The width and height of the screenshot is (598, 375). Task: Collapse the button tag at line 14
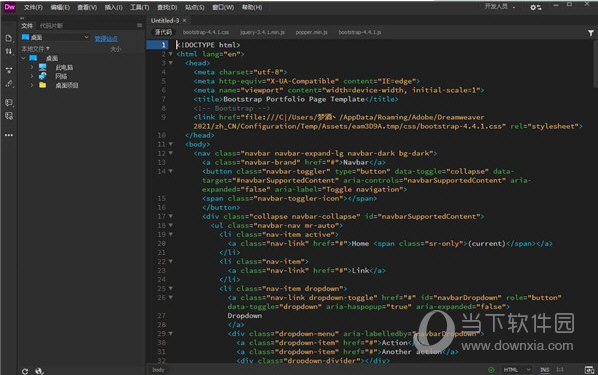tap(170, 171)
